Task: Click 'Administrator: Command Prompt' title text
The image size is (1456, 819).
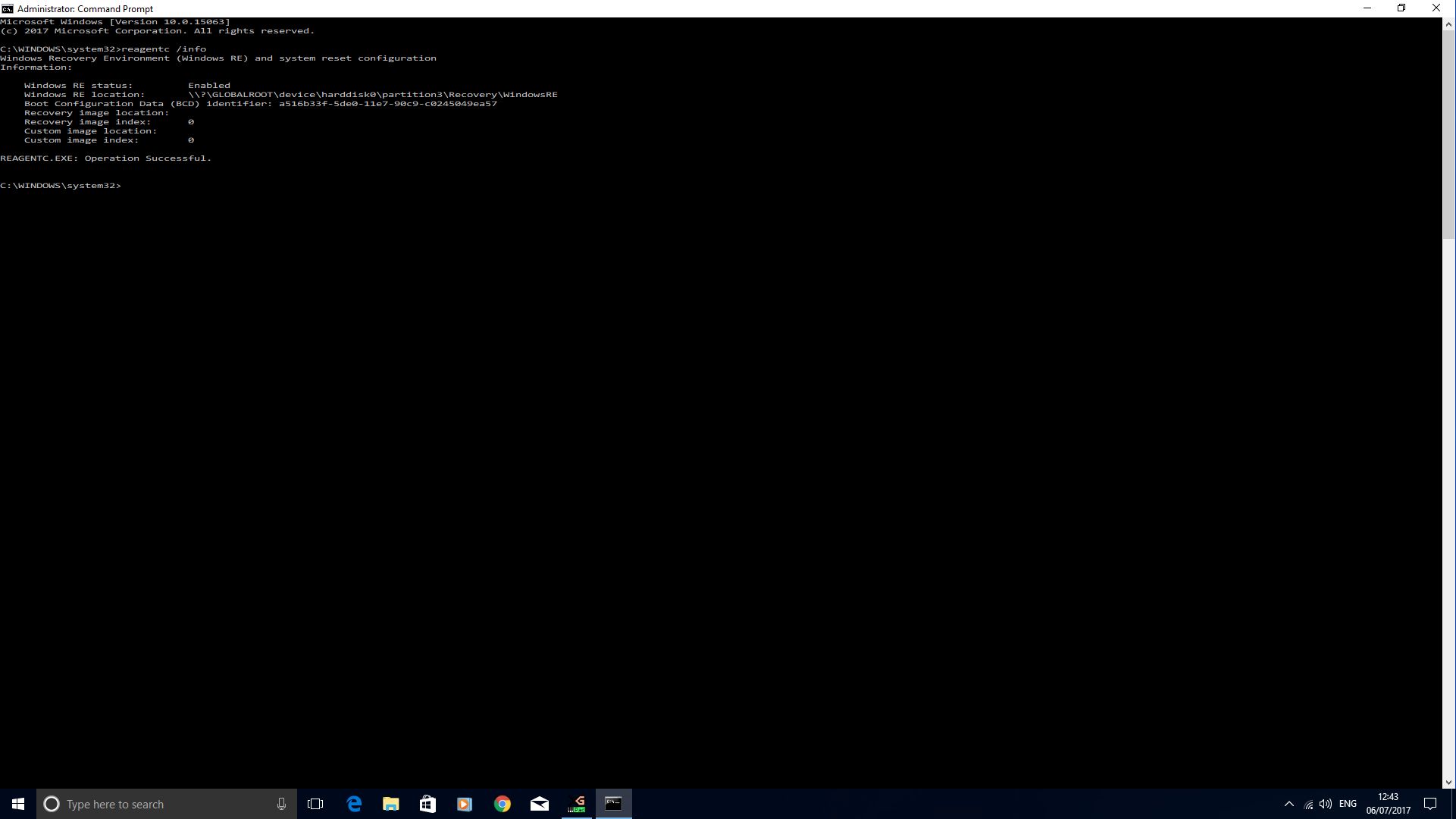Action: 85,9
